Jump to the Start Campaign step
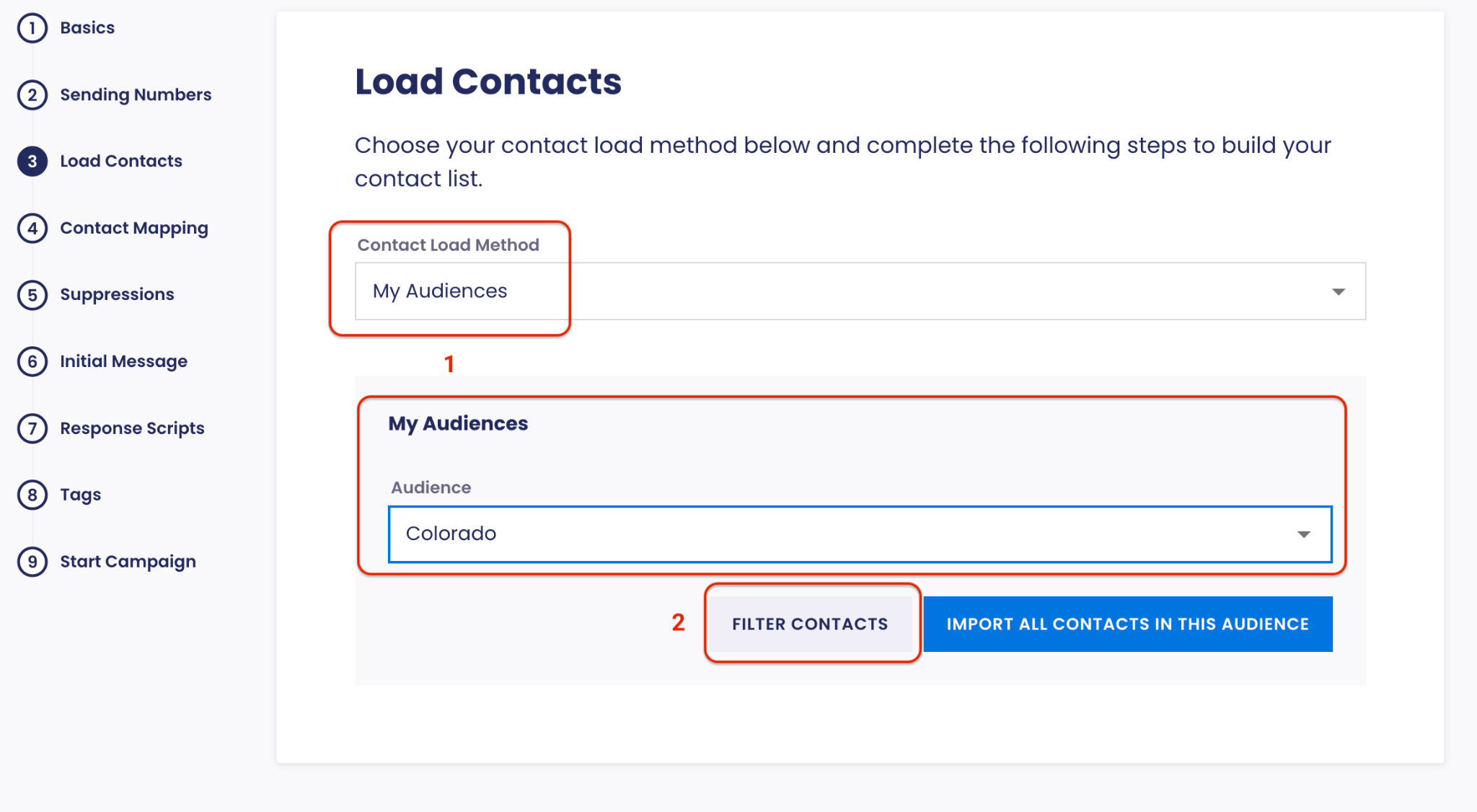Viewport: 1477px width, 812px height. pos(128,562)
